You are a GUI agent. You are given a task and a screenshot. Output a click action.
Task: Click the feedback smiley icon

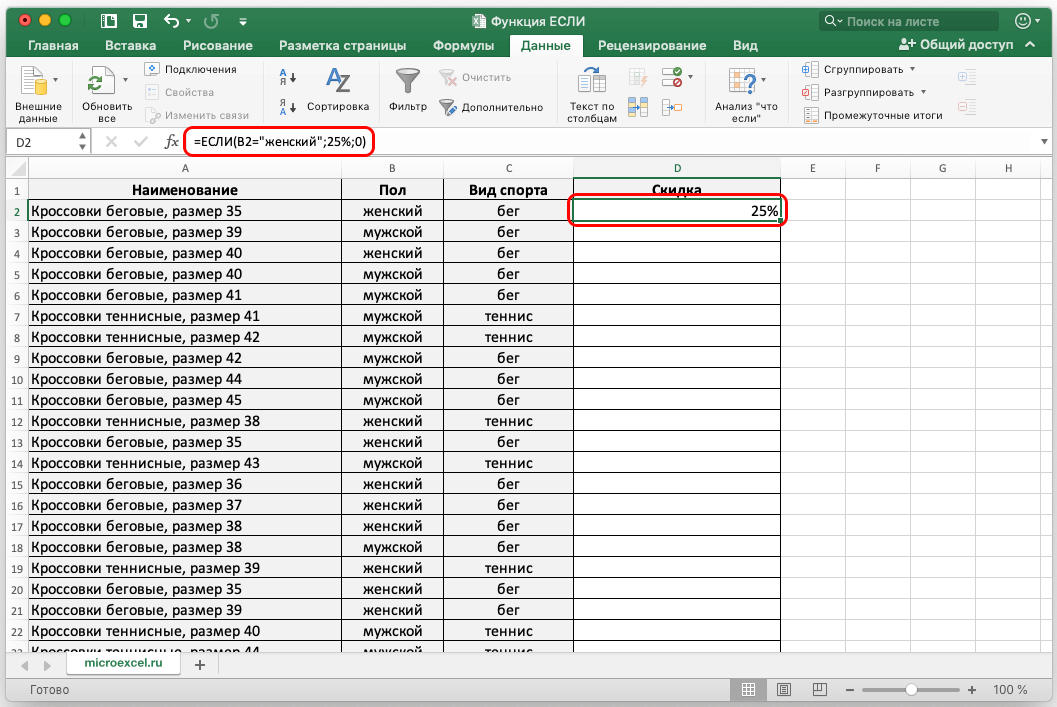click(1023, 21)
